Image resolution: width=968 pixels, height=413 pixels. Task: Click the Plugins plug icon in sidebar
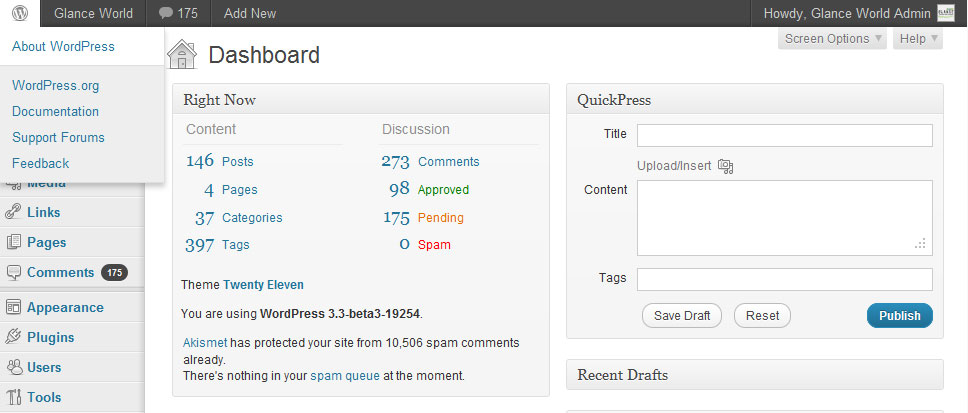click(13, 337)
